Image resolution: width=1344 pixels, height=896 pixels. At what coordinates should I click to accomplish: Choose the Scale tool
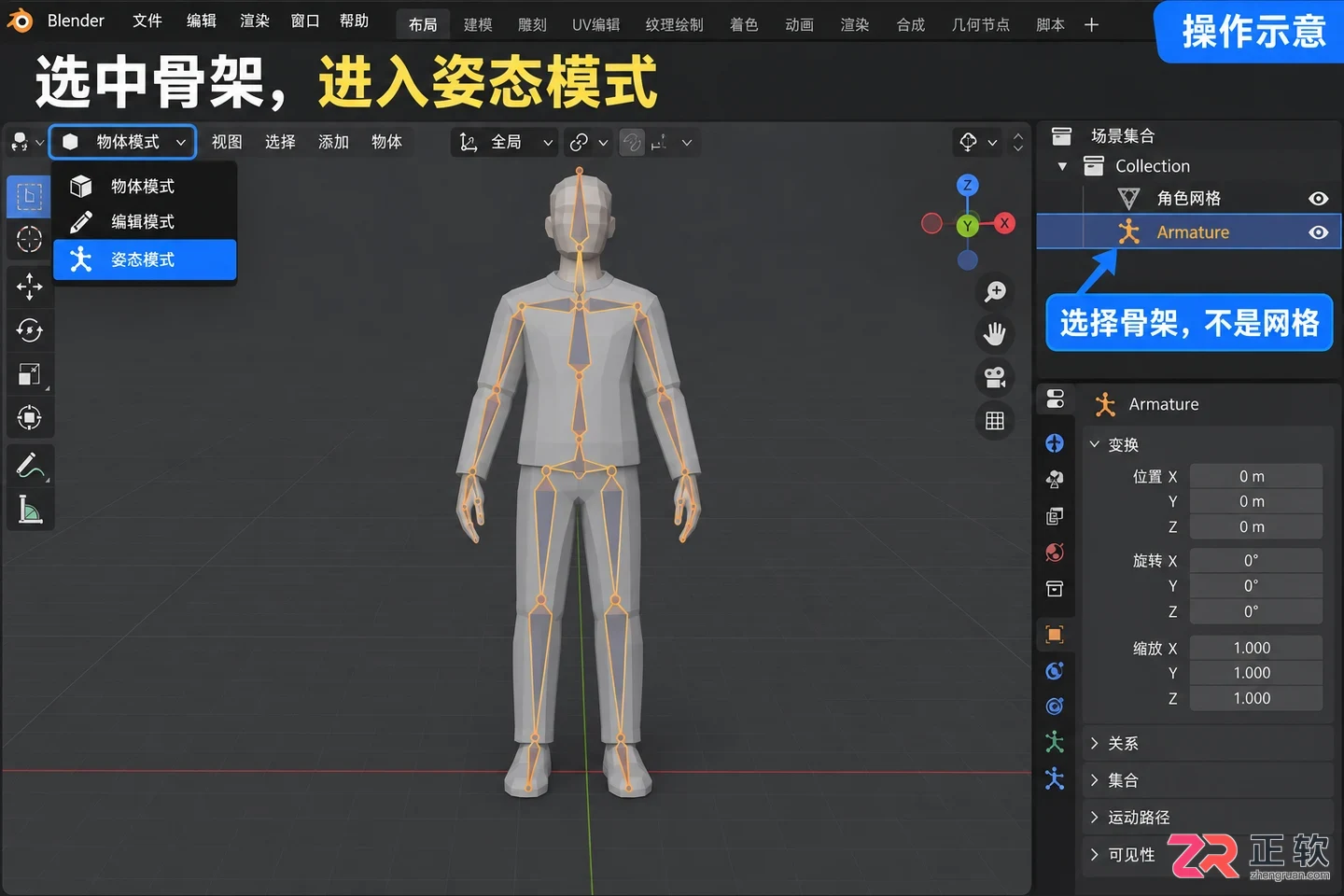click(29, 373)
